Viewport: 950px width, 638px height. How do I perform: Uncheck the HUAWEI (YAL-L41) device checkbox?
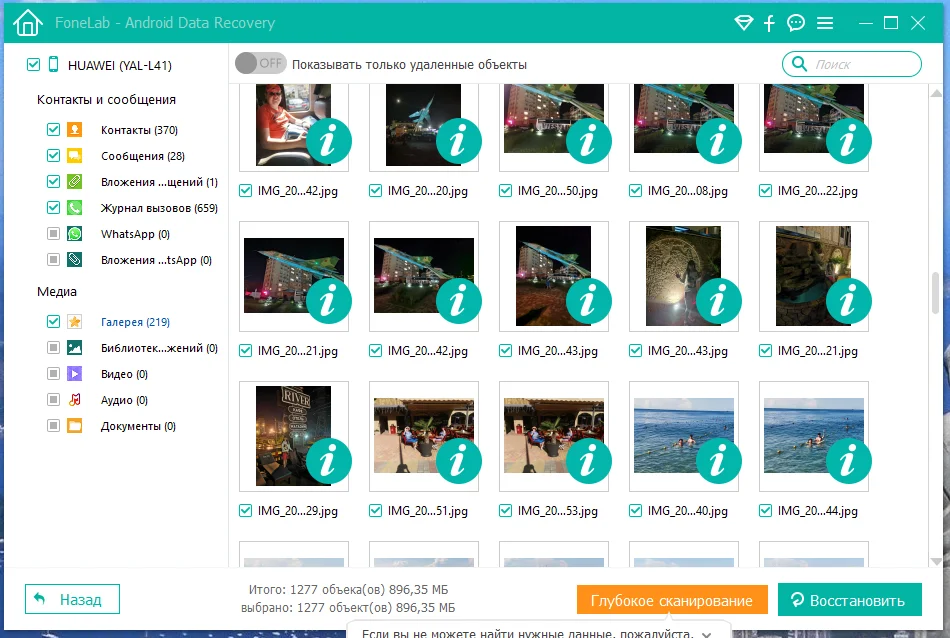point(33,64)
